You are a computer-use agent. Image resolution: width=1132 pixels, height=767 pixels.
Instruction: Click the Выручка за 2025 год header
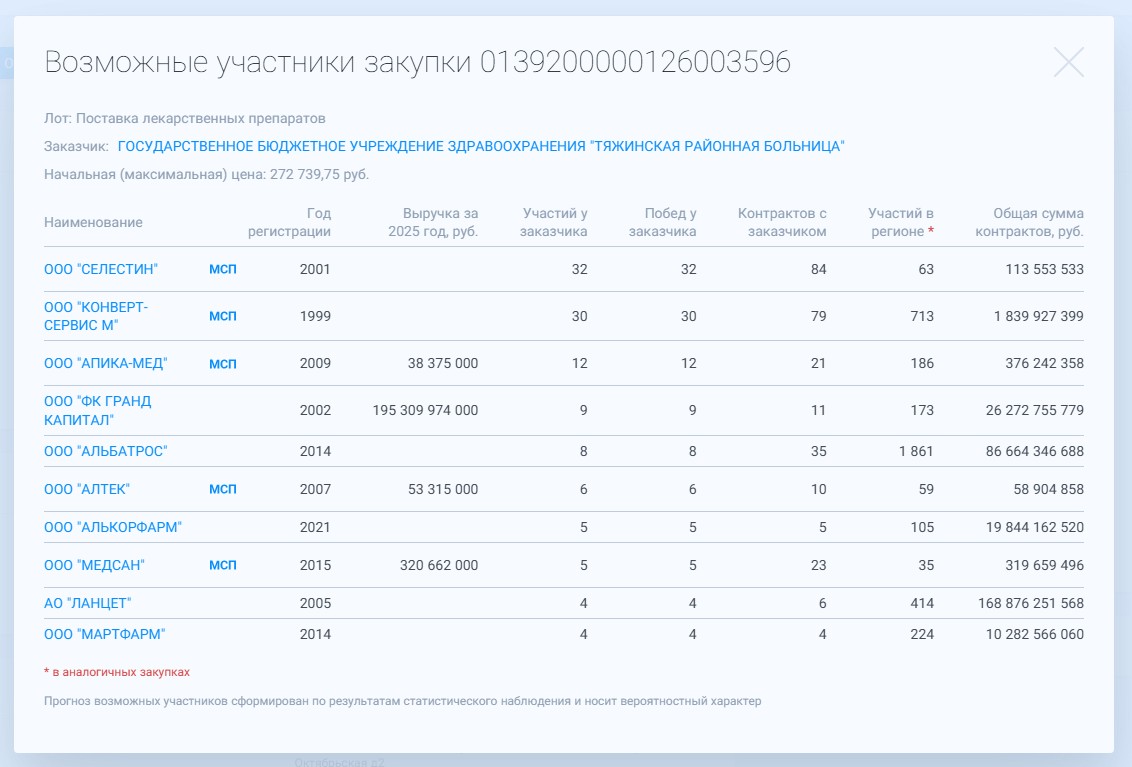coord(433,222)
